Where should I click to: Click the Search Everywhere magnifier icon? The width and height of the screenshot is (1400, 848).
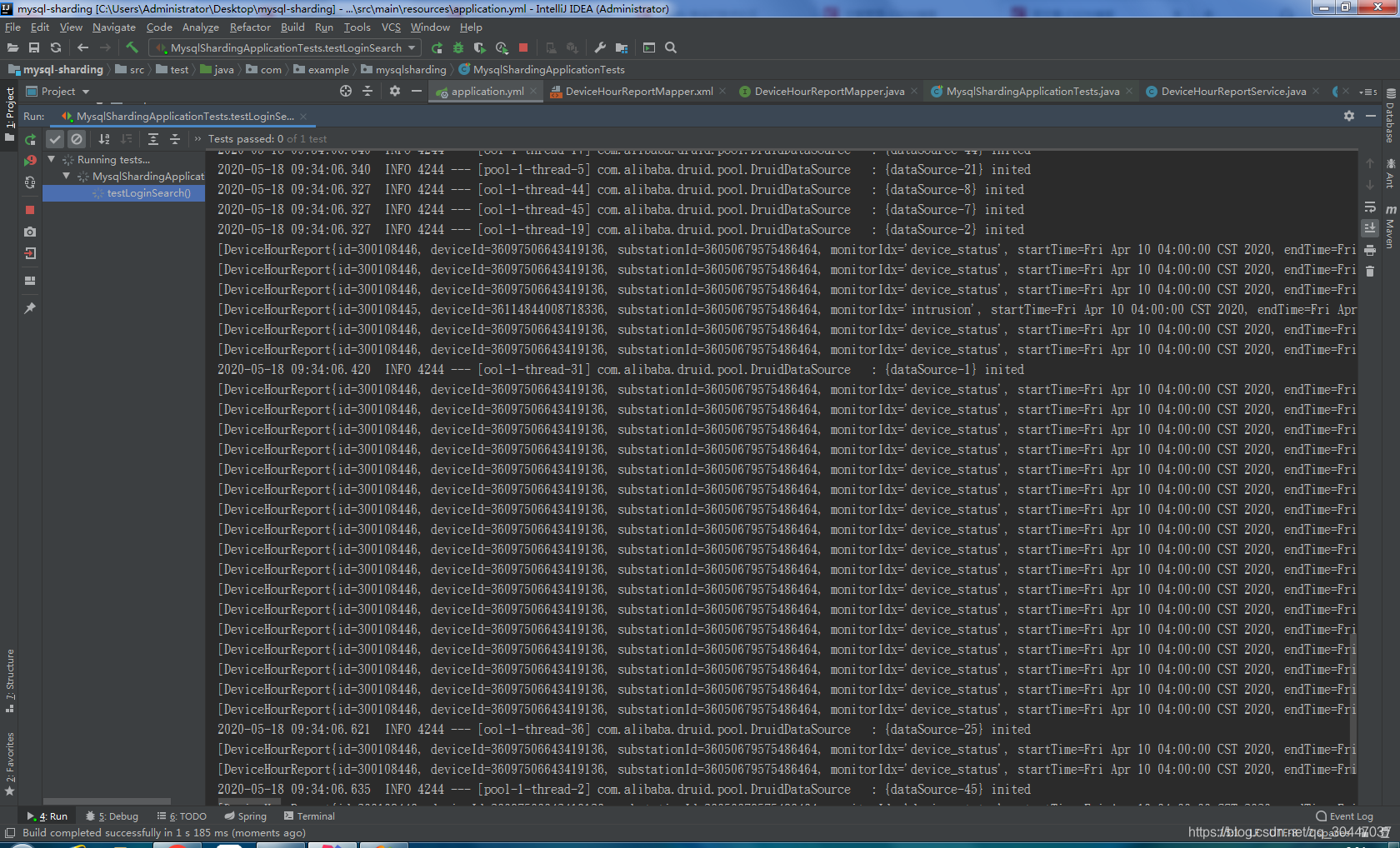[671, 48]
